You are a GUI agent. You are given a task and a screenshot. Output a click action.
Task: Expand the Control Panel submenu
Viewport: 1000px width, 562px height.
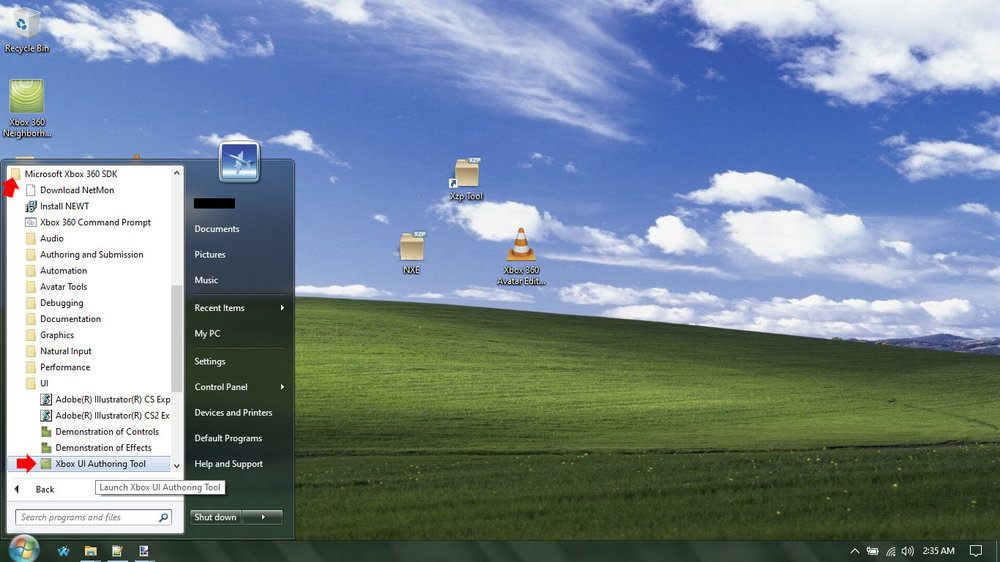click(x=239, y=387)
